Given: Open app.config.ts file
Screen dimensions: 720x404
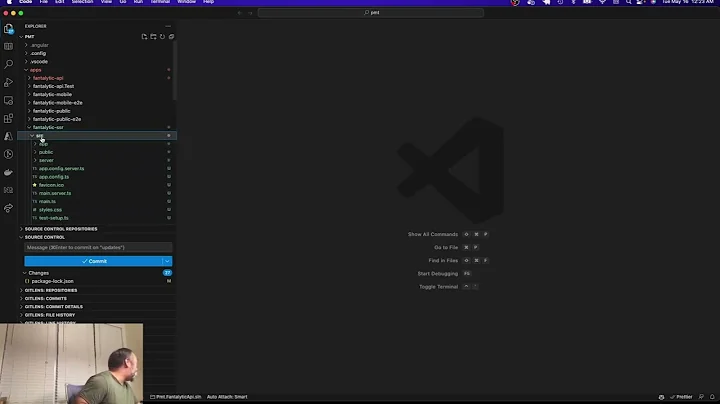Looking at the screenshot, I should point(54,177).
